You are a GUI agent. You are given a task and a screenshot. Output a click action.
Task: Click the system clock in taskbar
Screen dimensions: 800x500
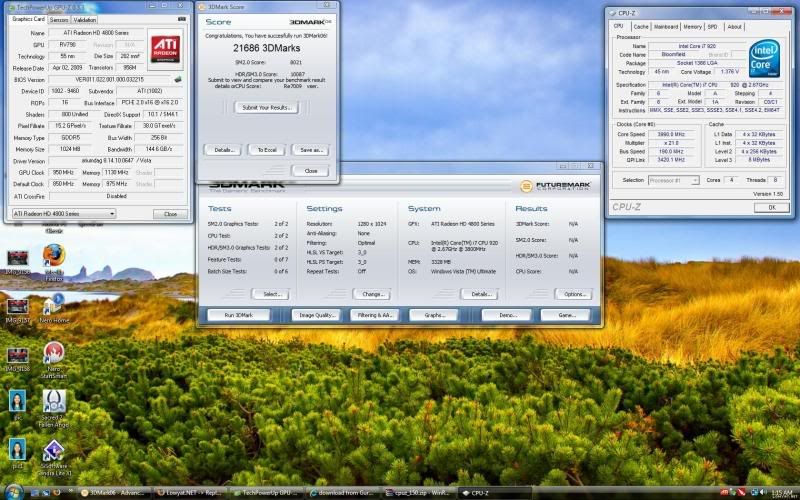[782, 493]
